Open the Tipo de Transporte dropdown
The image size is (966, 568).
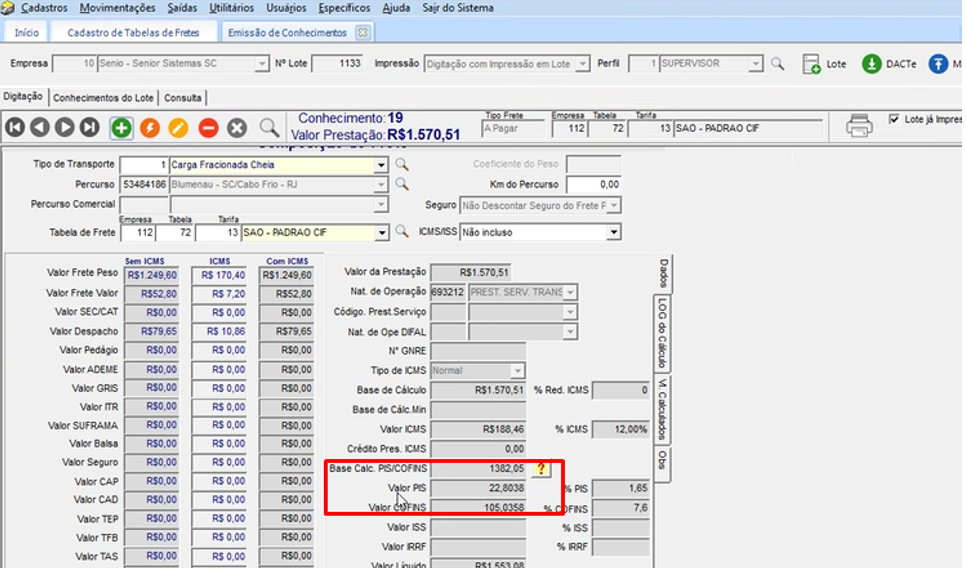[381, 164]
